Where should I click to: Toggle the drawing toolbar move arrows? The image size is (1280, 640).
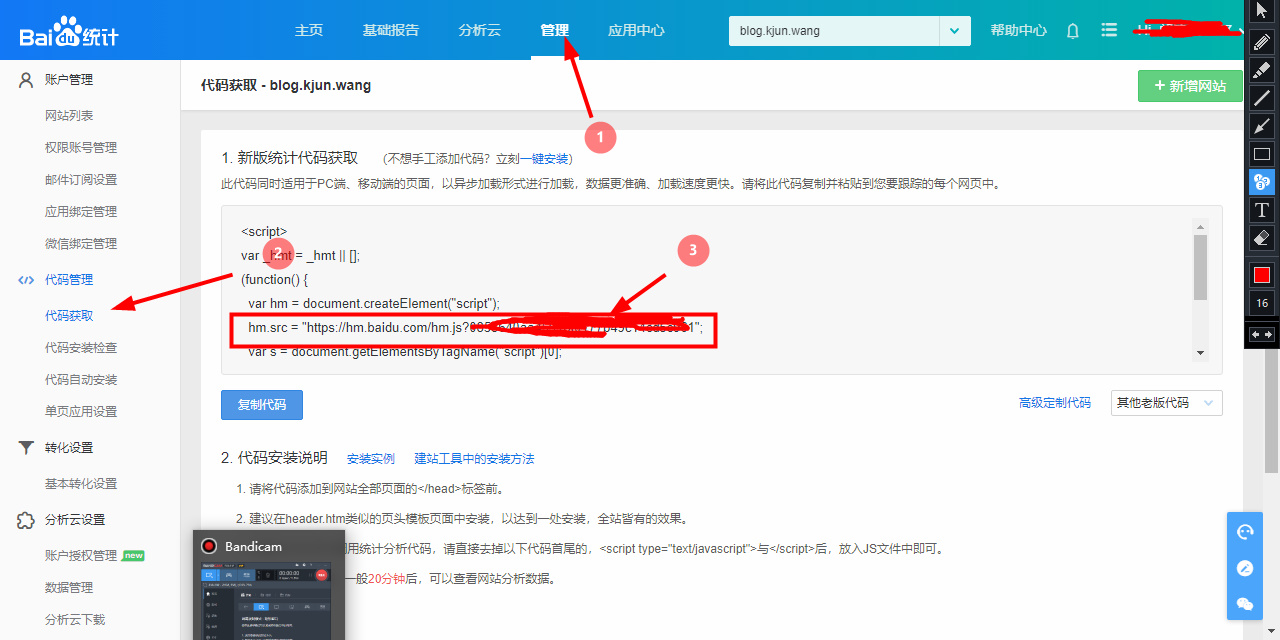coord(1262,334)
